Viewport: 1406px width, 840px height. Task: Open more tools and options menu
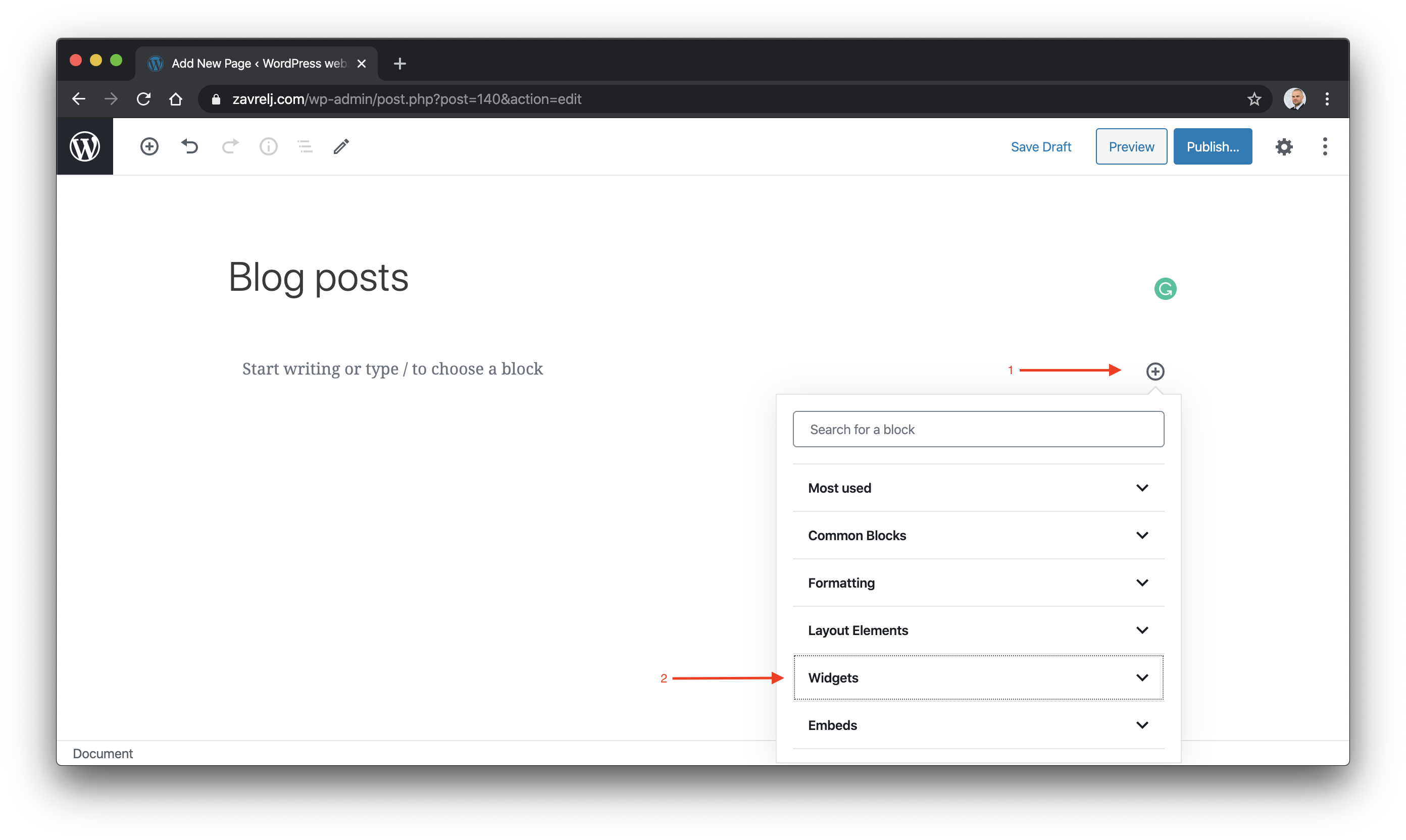click(x=1325, y=146)
